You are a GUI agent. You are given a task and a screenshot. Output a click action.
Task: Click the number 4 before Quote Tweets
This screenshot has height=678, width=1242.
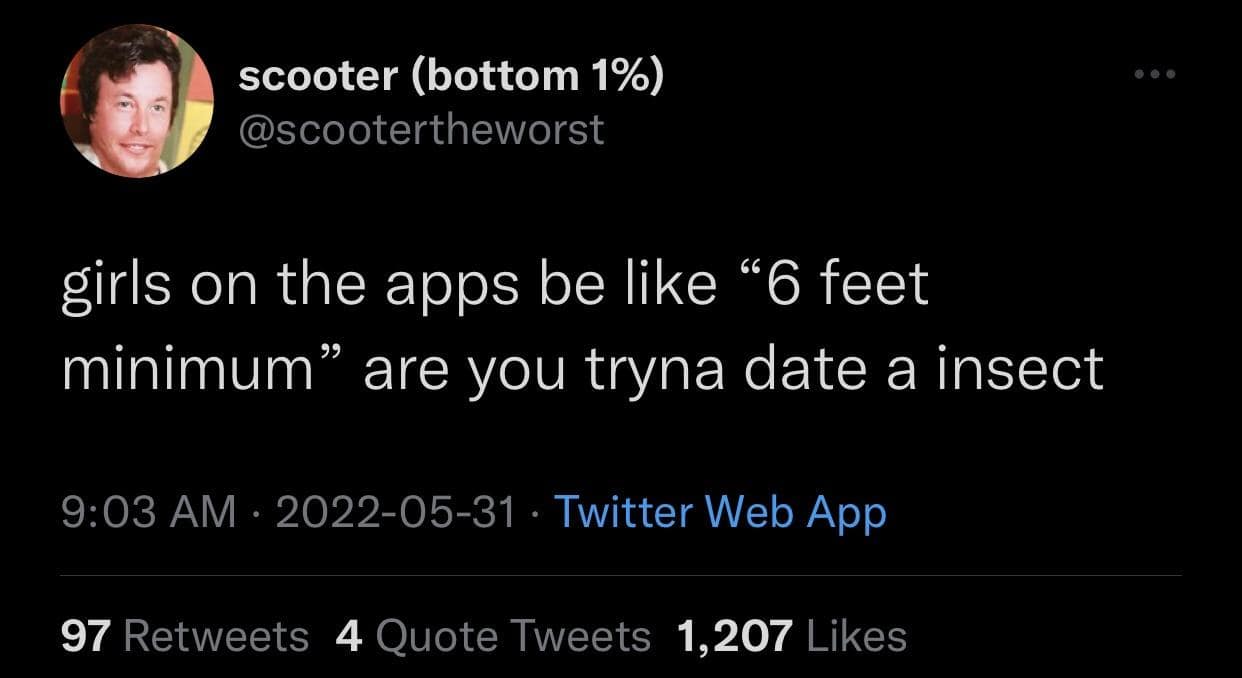[x=349, y=635]
